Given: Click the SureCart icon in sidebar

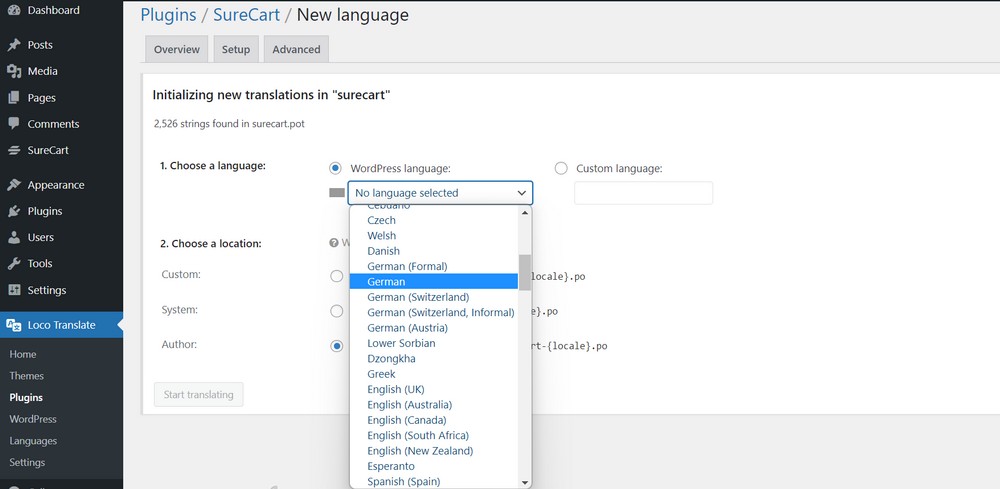Looking at the screenshot, I should [x=13, y=150].
